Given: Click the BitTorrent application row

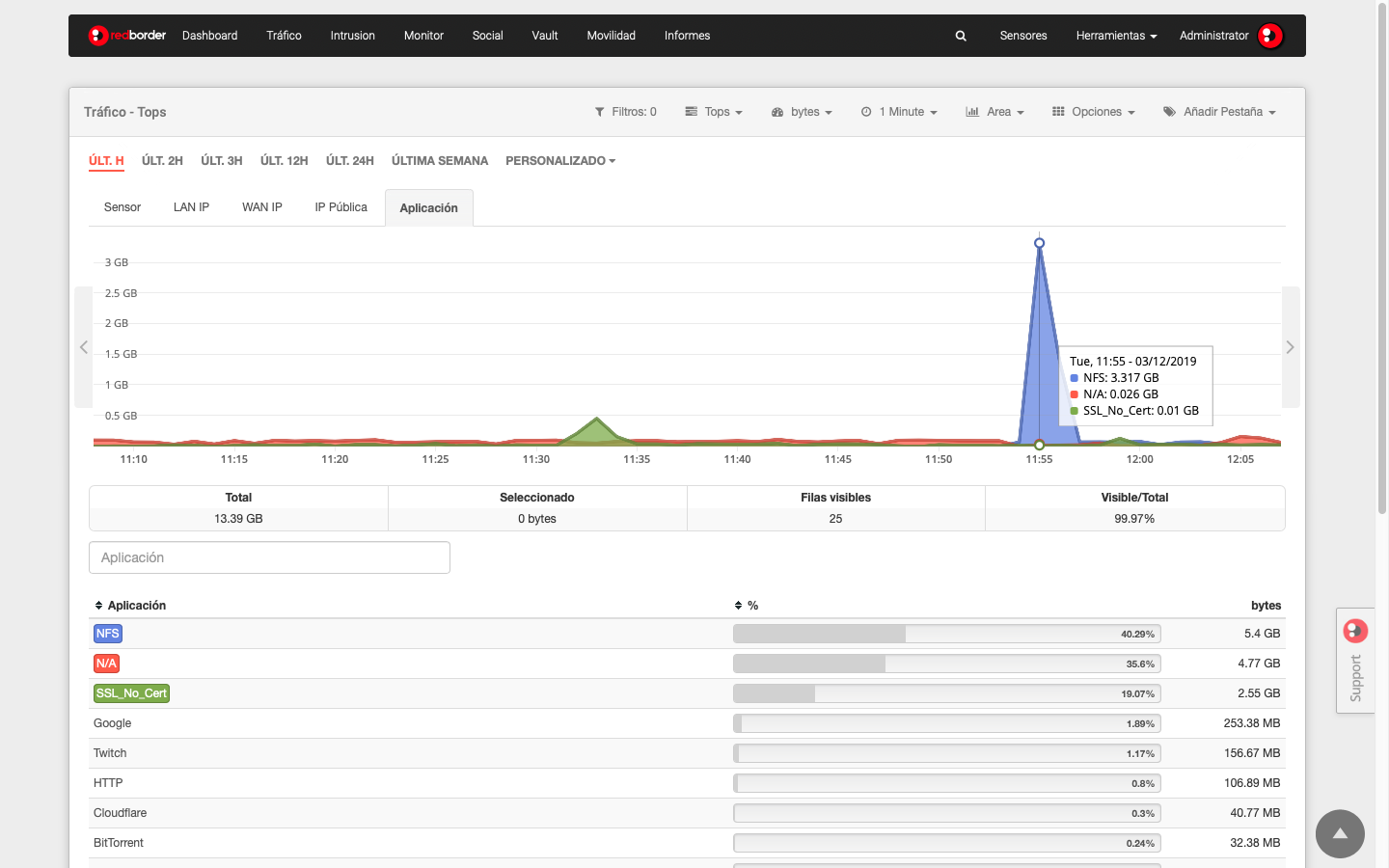Looking at the screenshot, I should point(687,843).
